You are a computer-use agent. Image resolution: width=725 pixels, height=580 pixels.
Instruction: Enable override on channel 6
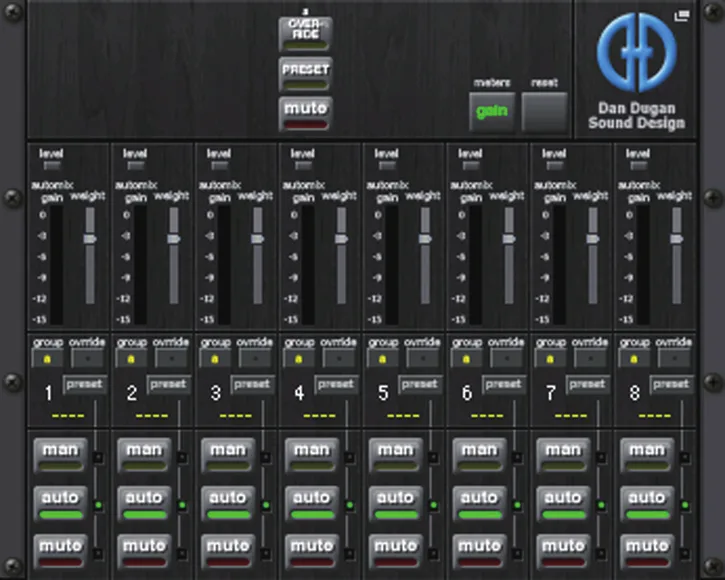(507, 358)
